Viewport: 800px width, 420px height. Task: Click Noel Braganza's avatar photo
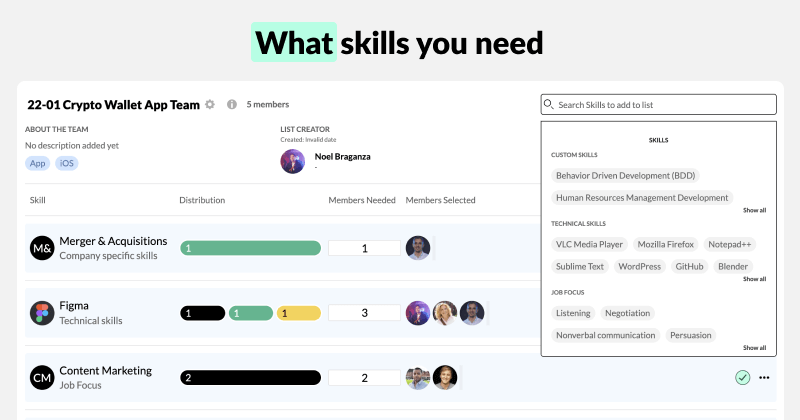293,161
